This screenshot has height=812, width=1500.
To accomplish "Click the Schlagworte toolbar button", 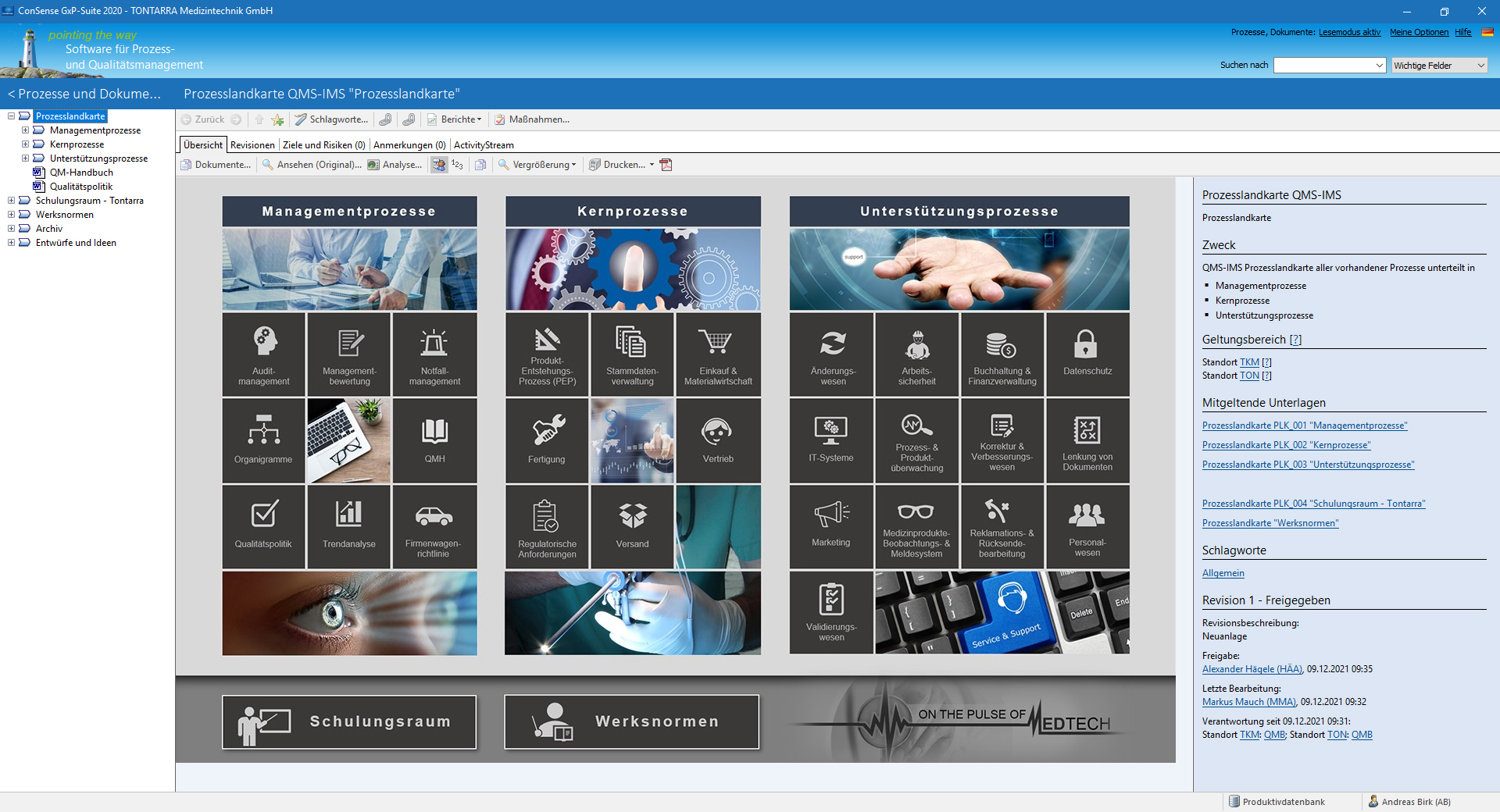I will pyautogui.click(x=331, y=119).
